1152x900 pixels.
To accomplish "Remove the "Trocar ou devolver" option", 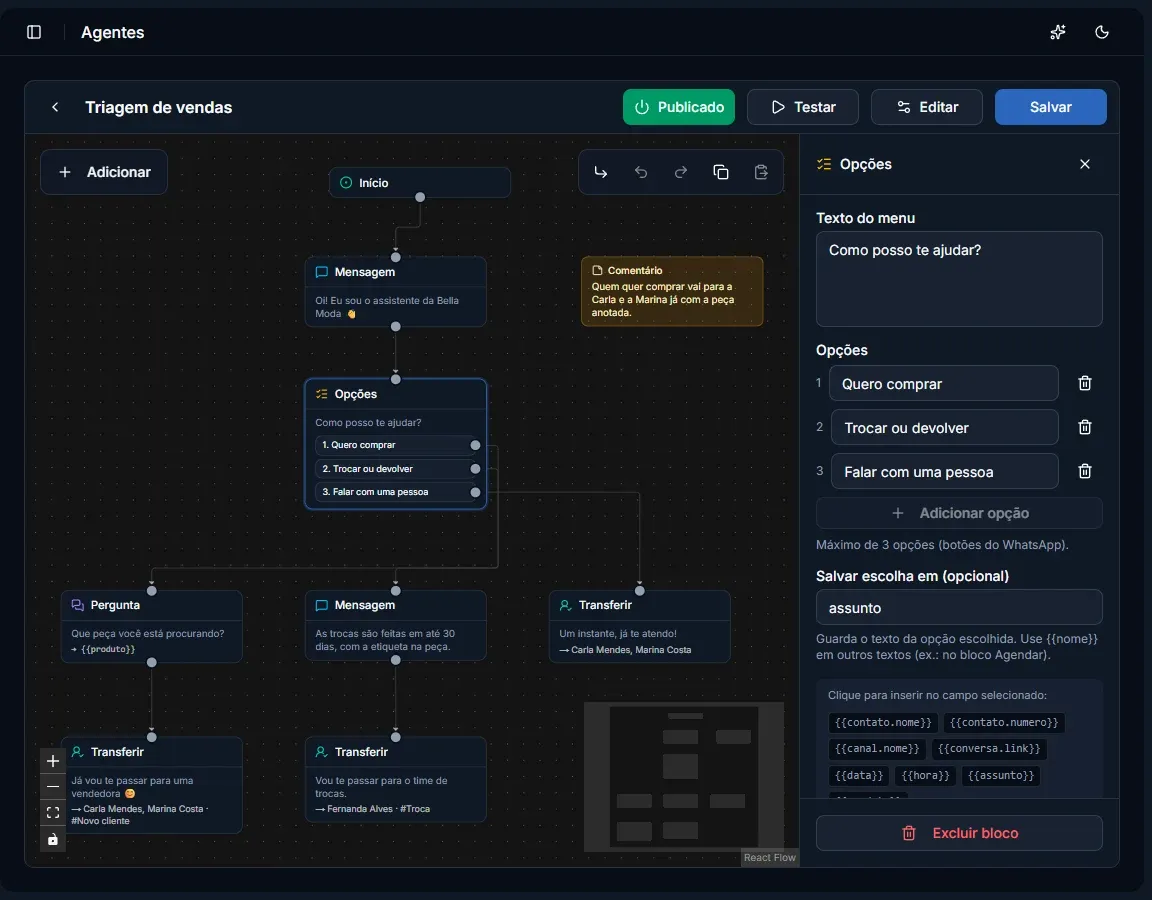I will (1084, 428).
